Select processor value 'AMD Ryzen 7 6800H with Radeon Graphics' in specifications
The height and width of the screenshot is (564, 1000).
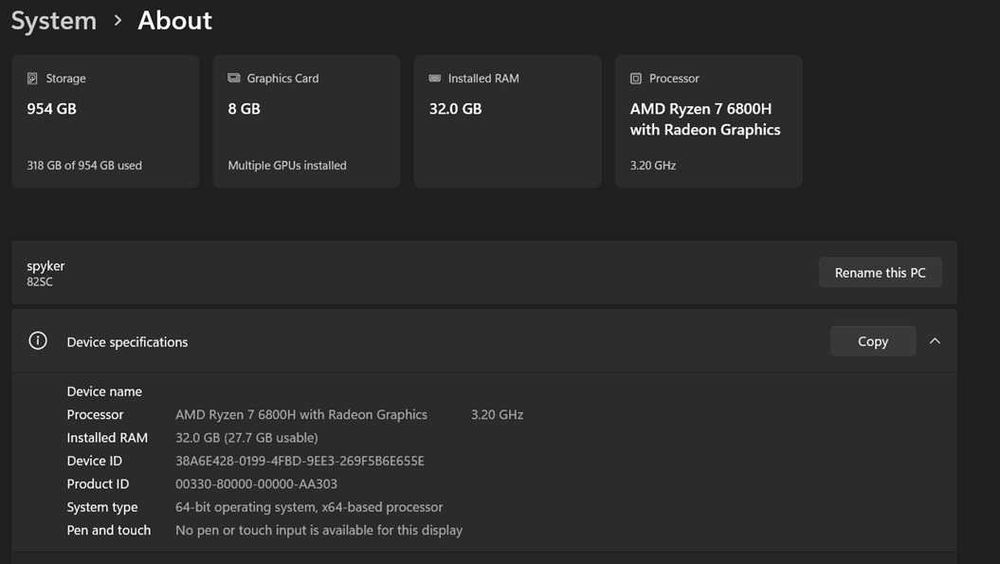(301, 415)
